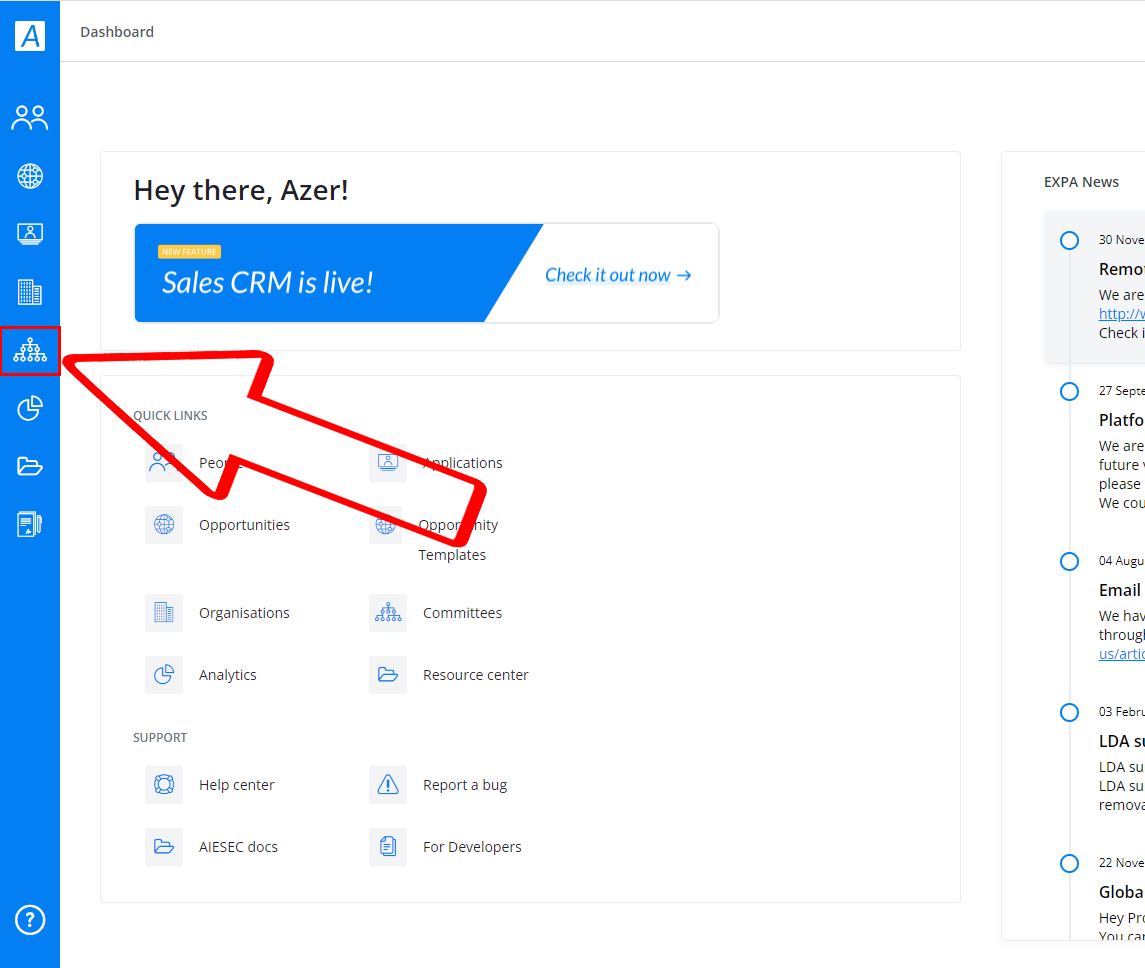Open the Report a bug link
1145x968 pixels.
[464, 785]
